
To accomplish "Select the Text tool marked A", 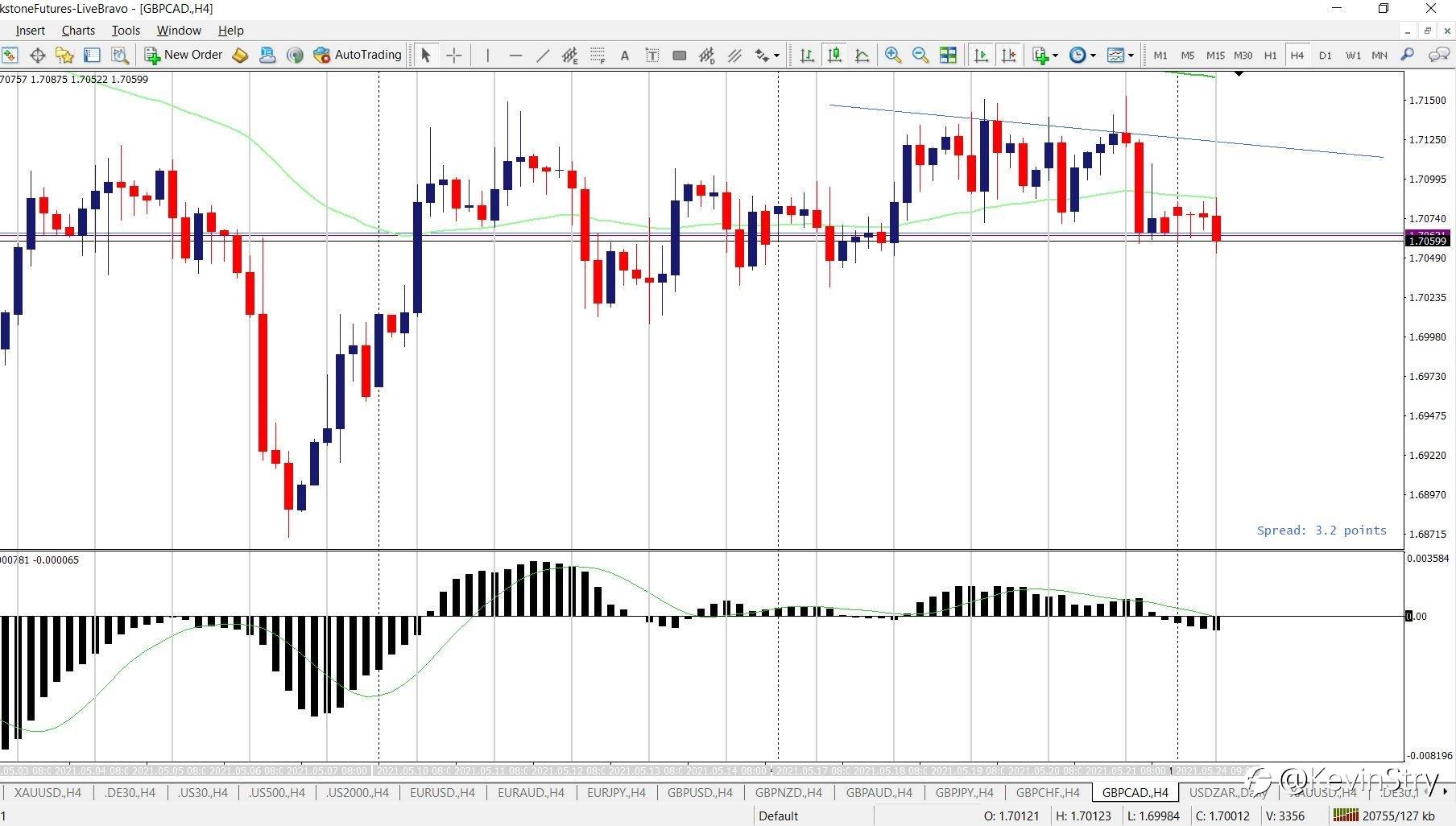I will (624, 55).
